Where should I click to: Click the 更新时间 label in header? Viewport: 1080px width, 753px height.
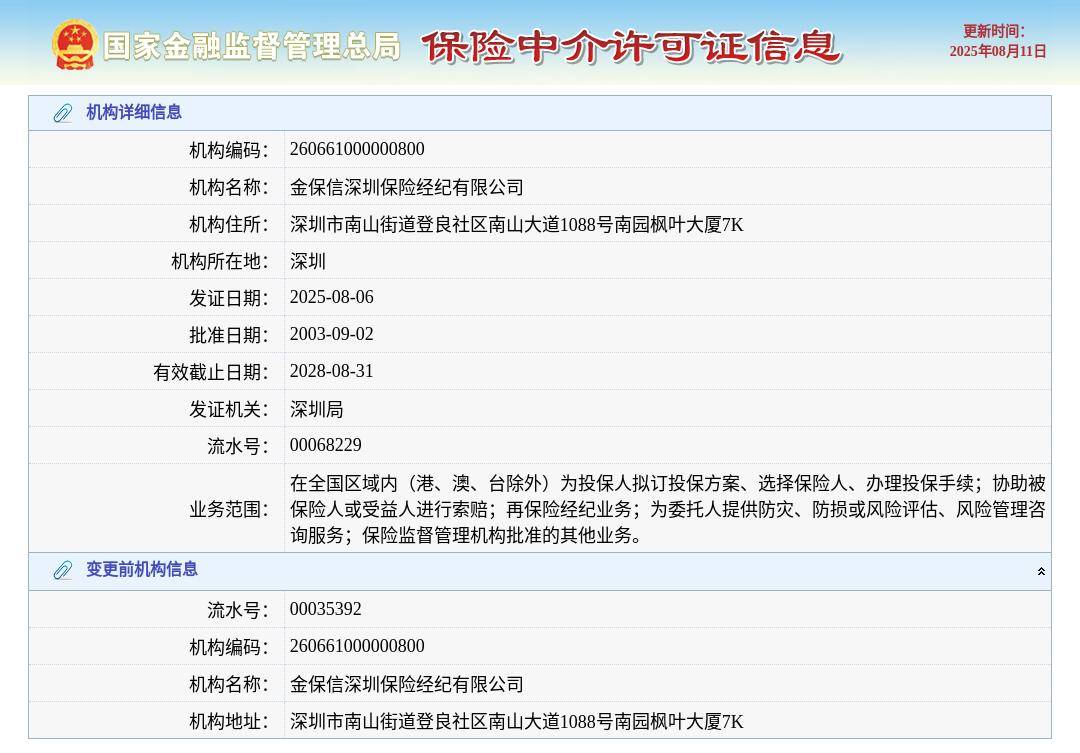tap(993, 31)
